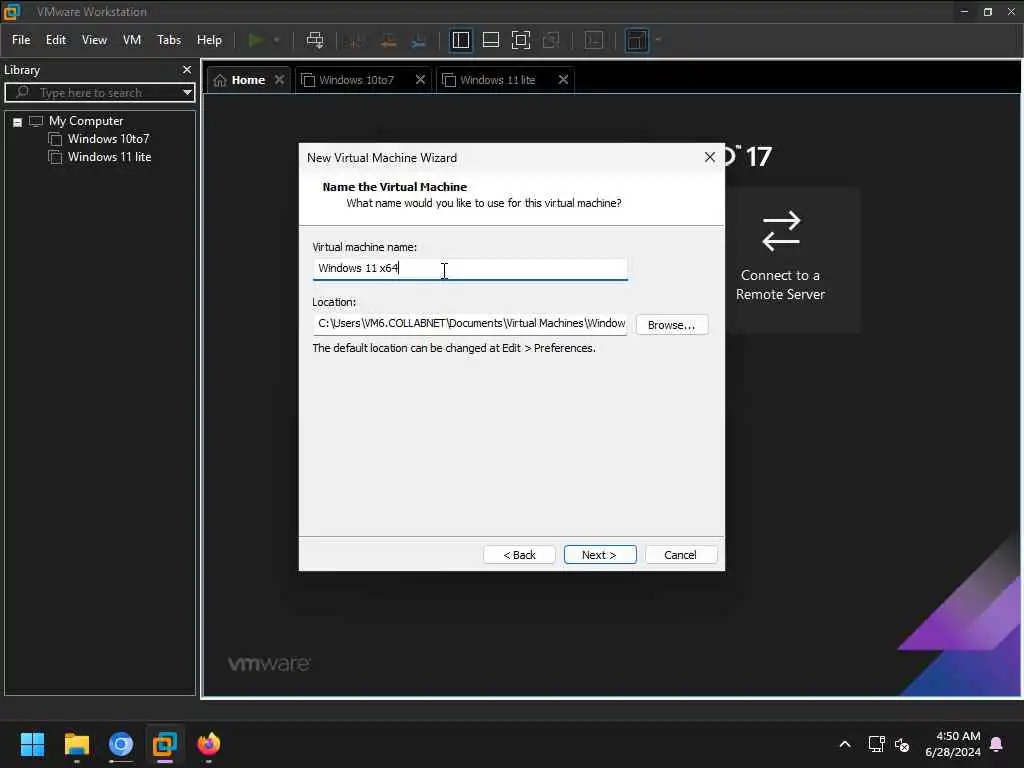The height and width of the screenshot is (768, 1024).
Task: Switch to the Windows 11 lite tab
Action: [x=498, y=80]
